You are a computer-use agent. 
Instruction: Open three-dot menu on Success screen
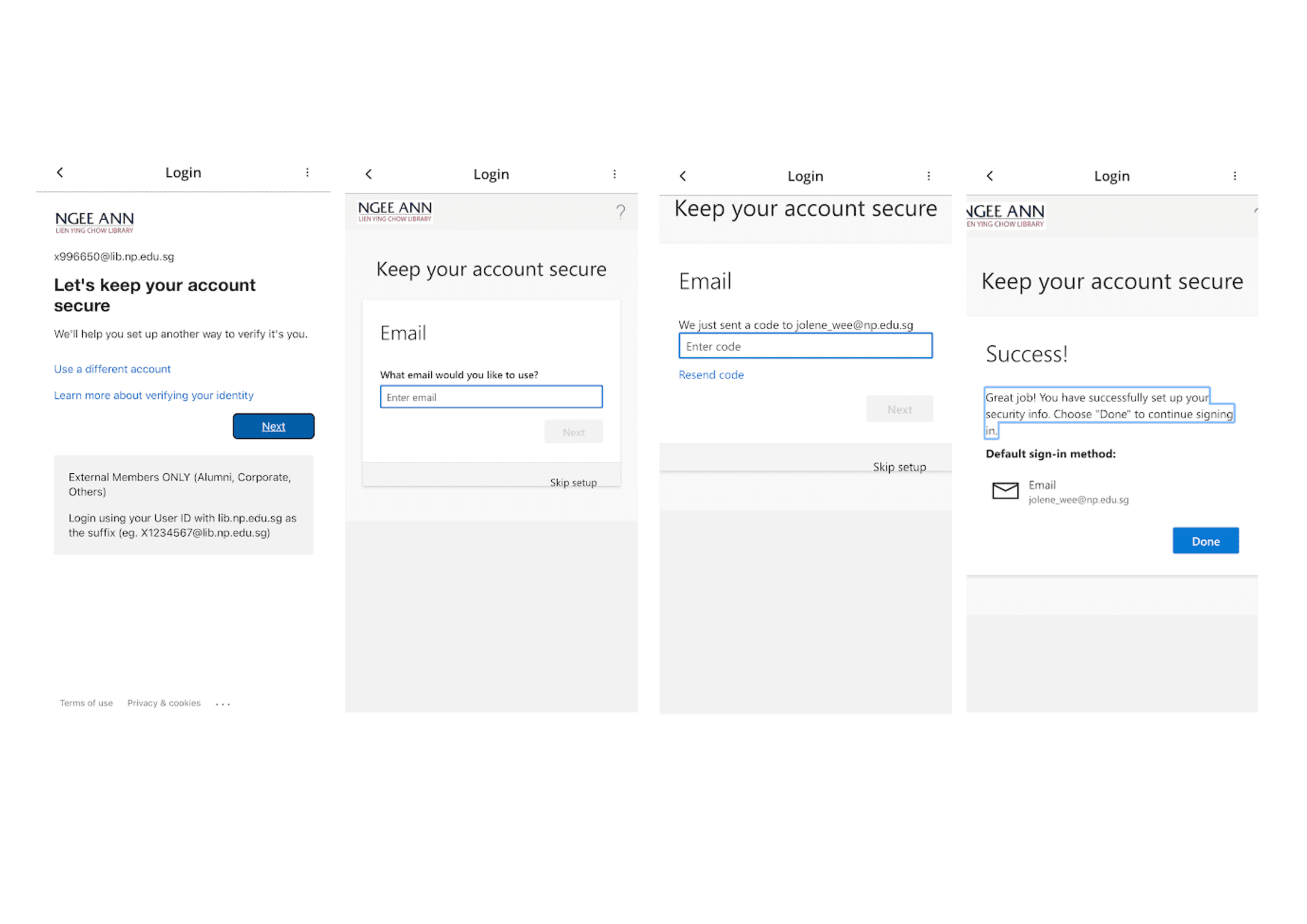(x=1235, y=176)
